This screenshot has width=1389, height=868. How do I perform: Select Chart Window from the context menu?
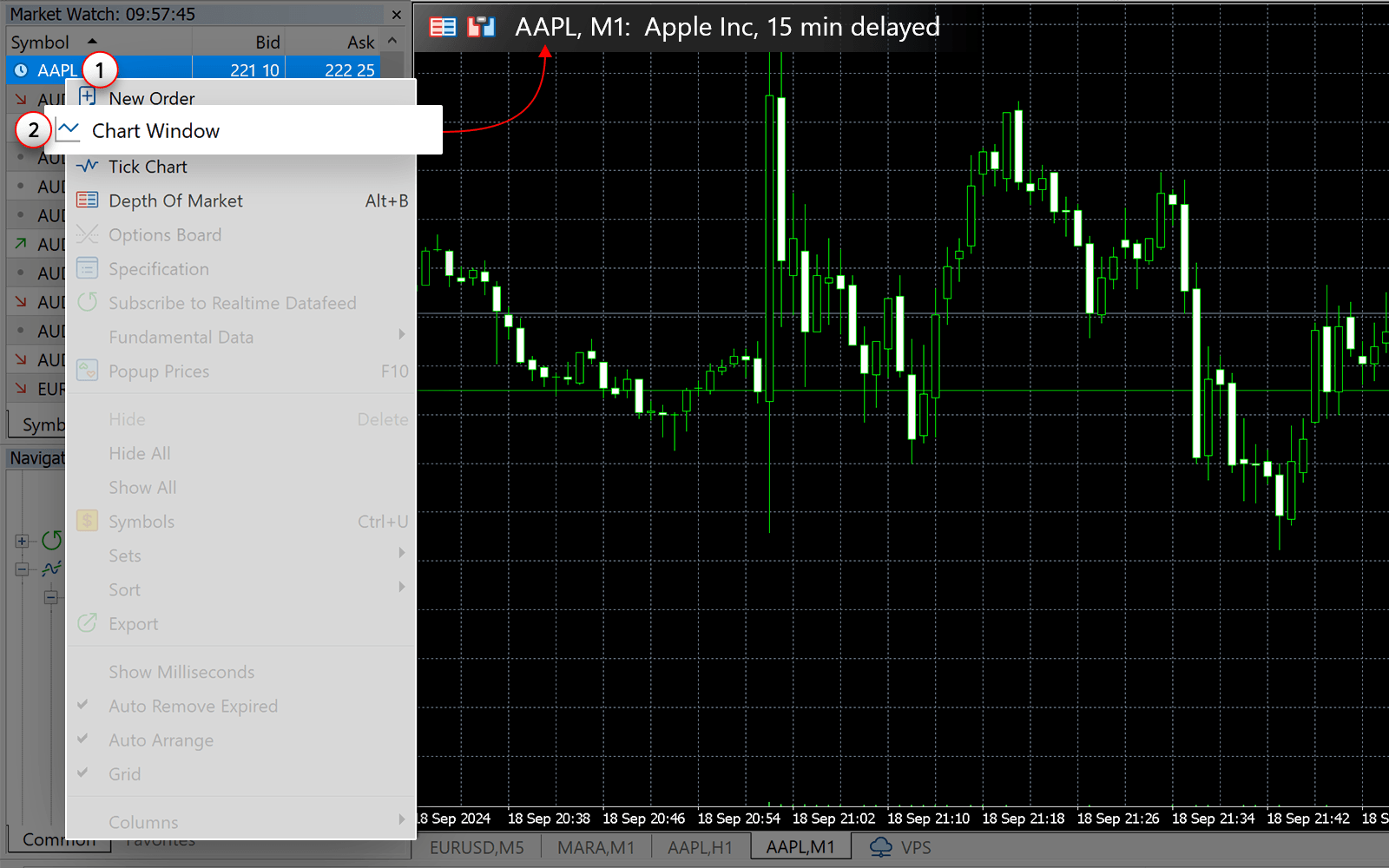[x=155, y=131]
